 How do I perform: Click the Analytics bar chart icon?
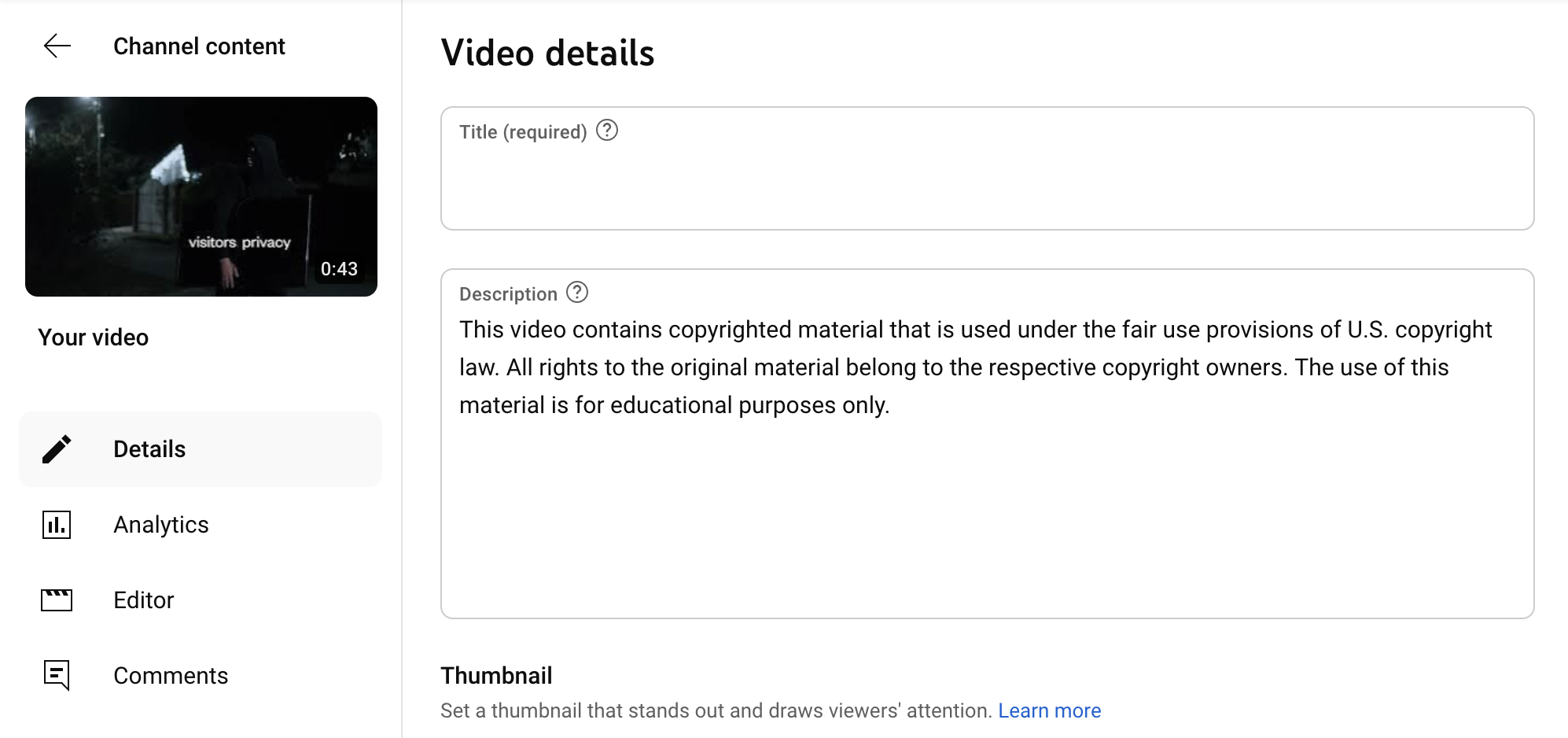coord(57,525)
